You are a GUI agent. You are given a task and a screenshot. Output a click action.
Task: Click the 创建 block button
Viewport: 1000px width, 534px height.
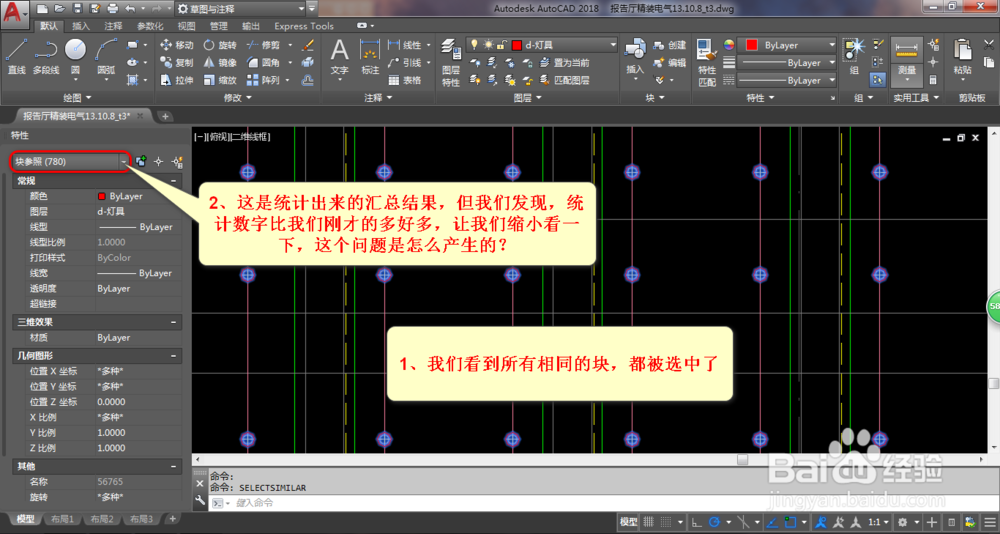tap(670, 45)
